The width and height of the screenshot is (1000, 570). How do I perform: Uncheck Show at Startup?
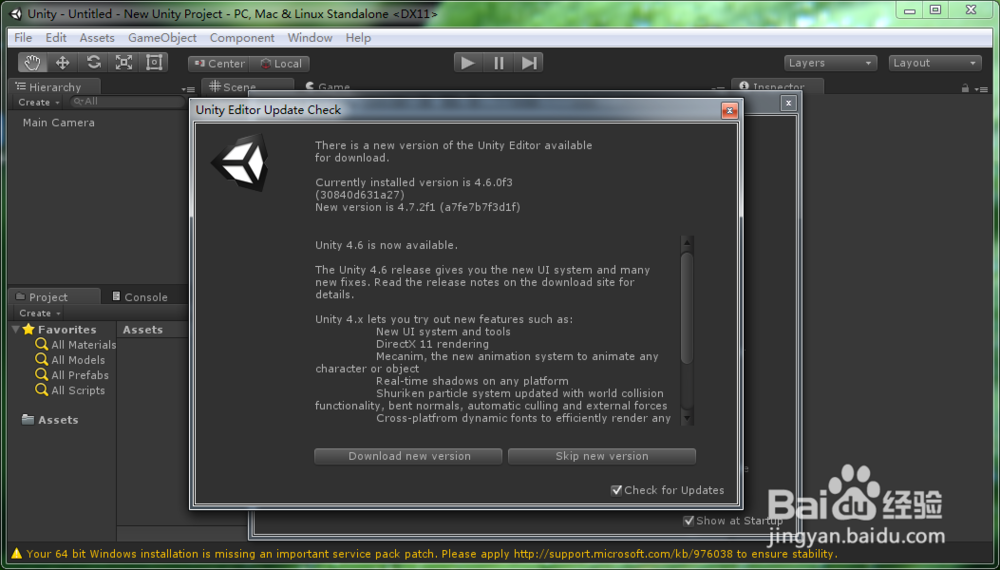(x=688, y=521)
